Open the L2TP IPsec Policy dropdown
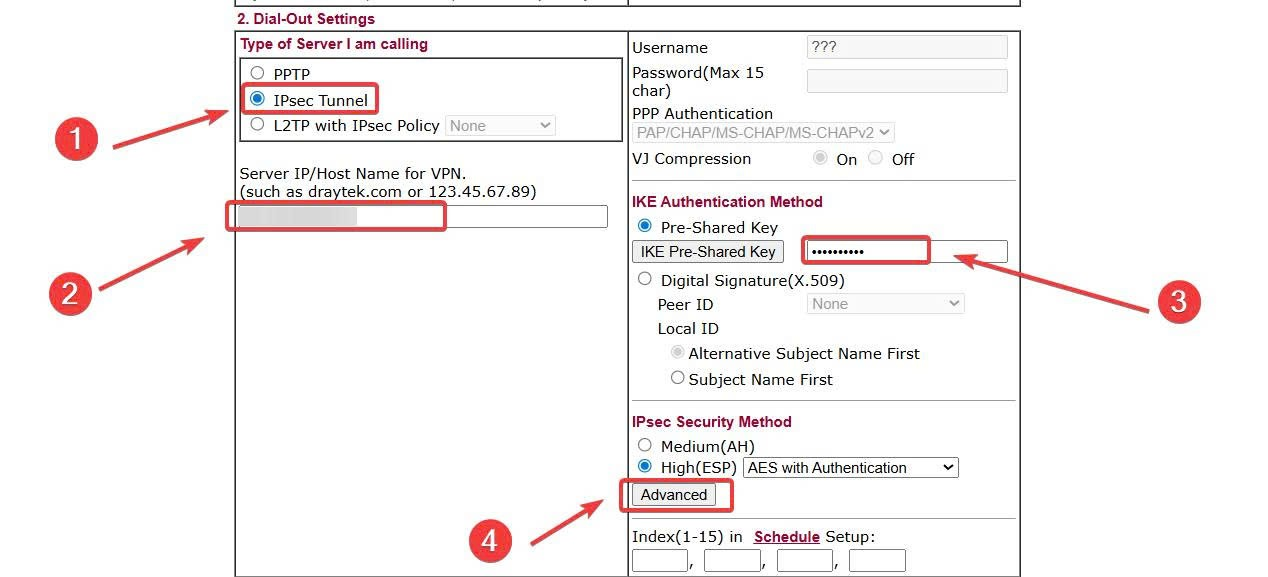This screenshot has height=577, width=1268. [x=500, y=126]
